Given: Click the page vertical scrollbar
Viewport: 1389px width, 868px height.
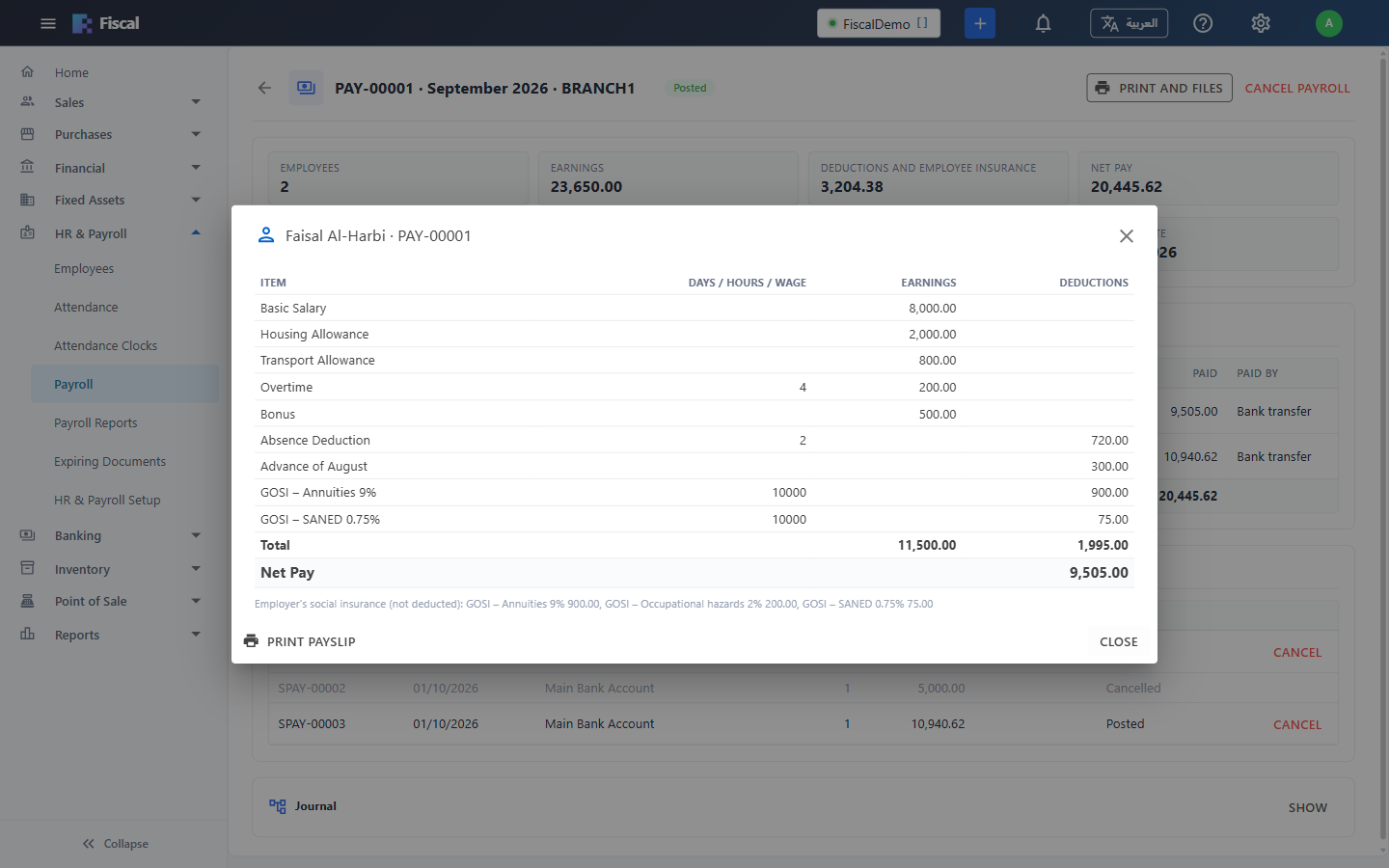Looking at the screenshot, I should (x=1384, y=450).
